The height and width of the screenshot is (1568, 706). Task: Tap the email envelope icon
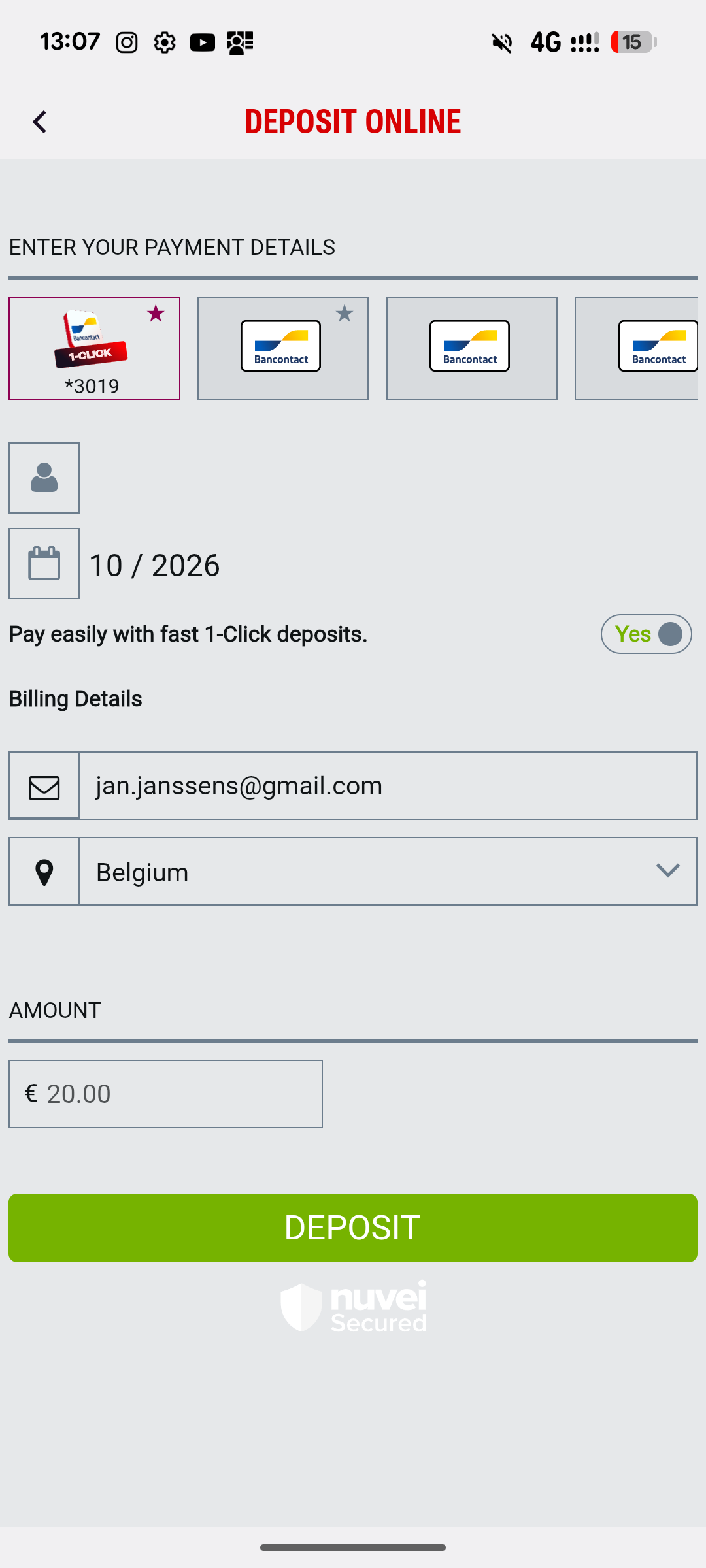click(44, 787)
